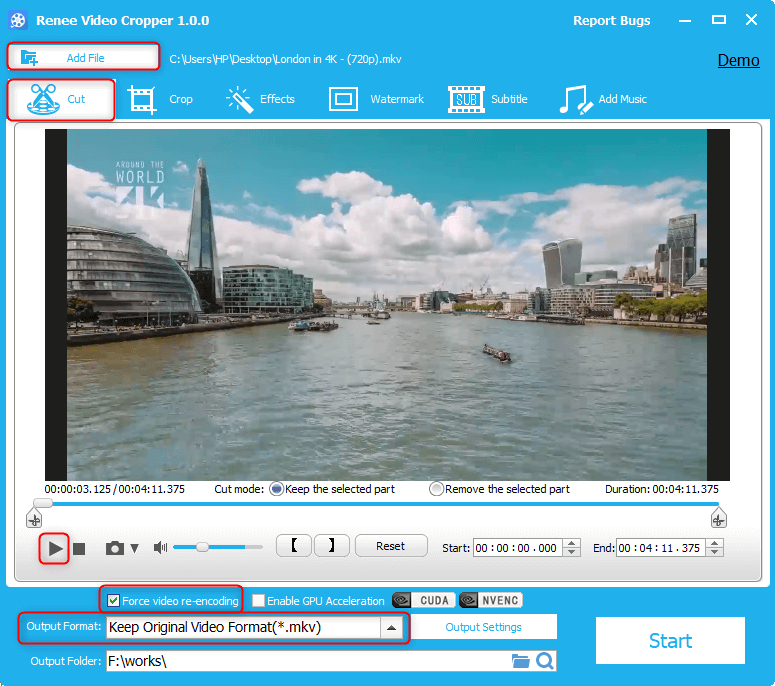Set start point with left bracket button

(293, 546)
